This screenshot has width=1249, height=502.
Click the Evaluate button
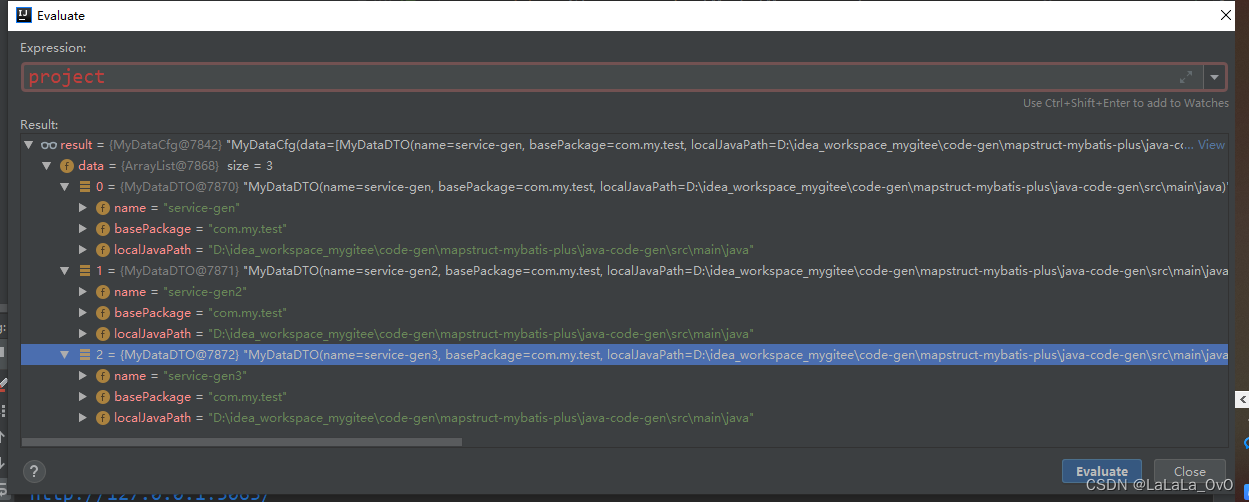[x=1101, y=471]
